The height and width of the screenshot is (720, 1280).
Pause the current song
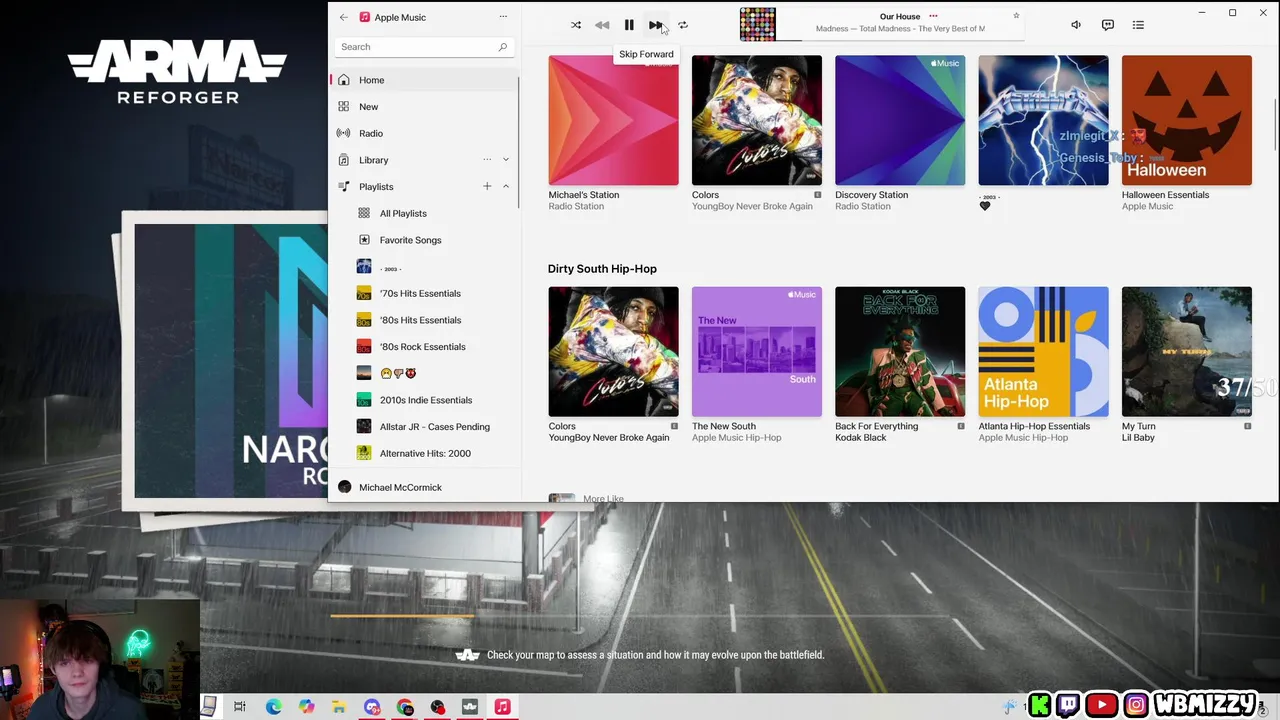tap(629, 25)
